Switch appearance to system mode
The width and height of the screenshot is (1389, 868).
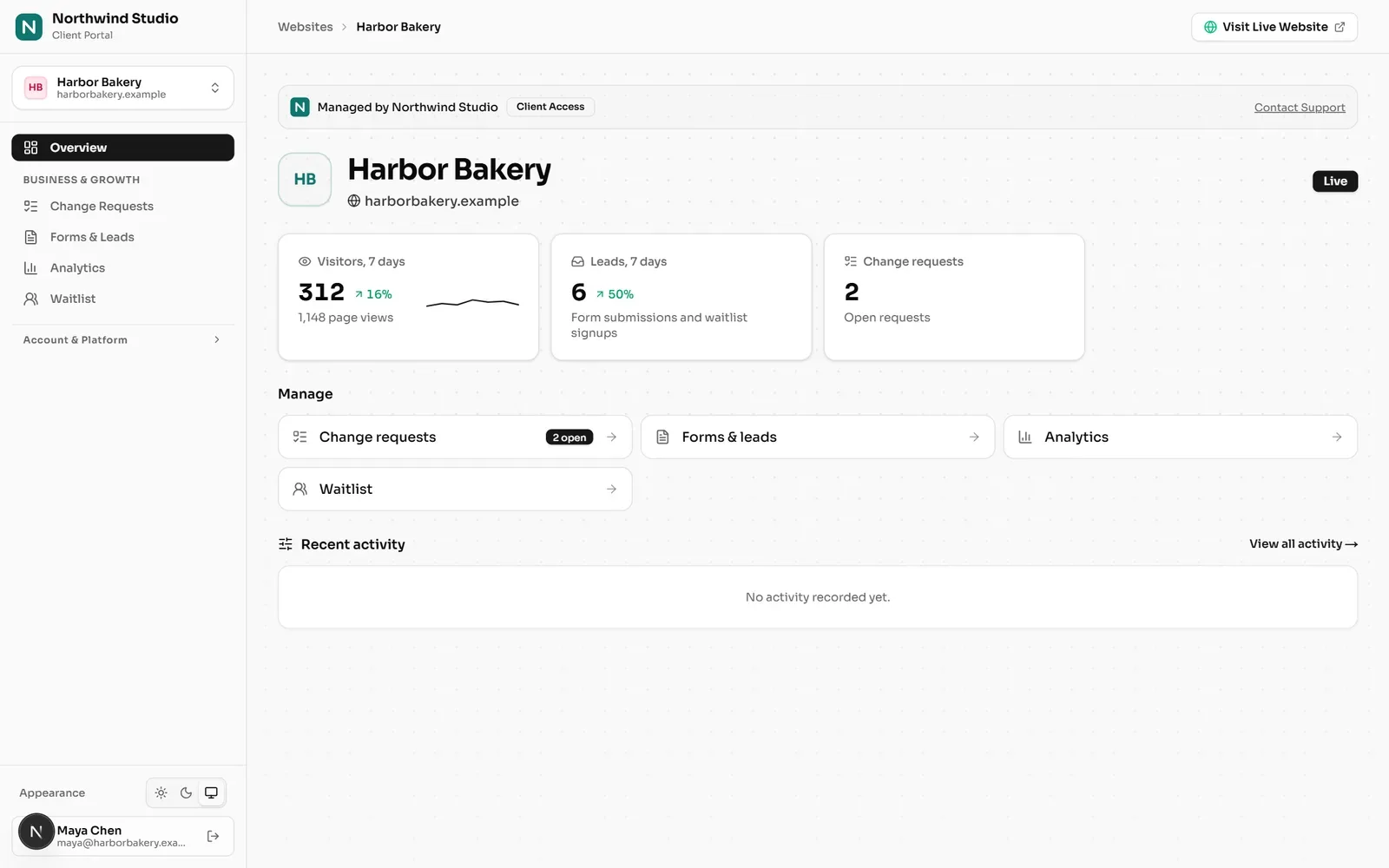point(211,792)
